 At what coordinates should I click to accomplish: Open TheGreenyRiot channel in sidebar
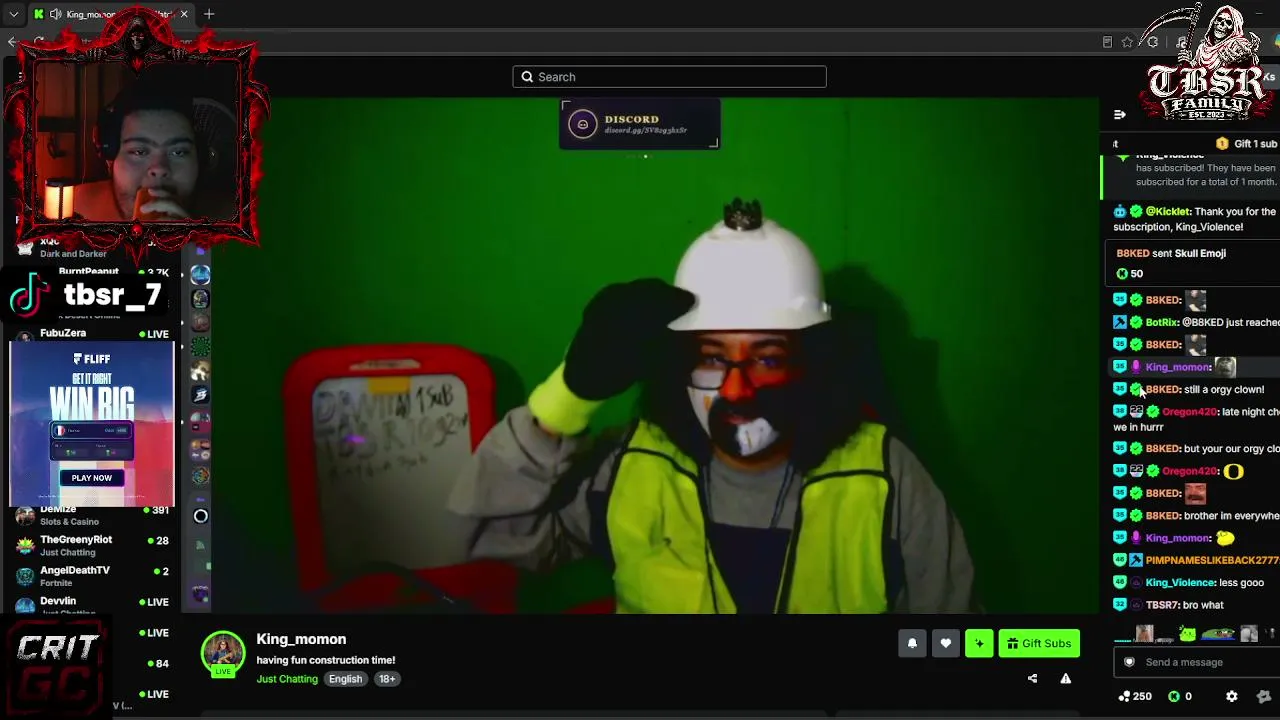pos(92,545)
